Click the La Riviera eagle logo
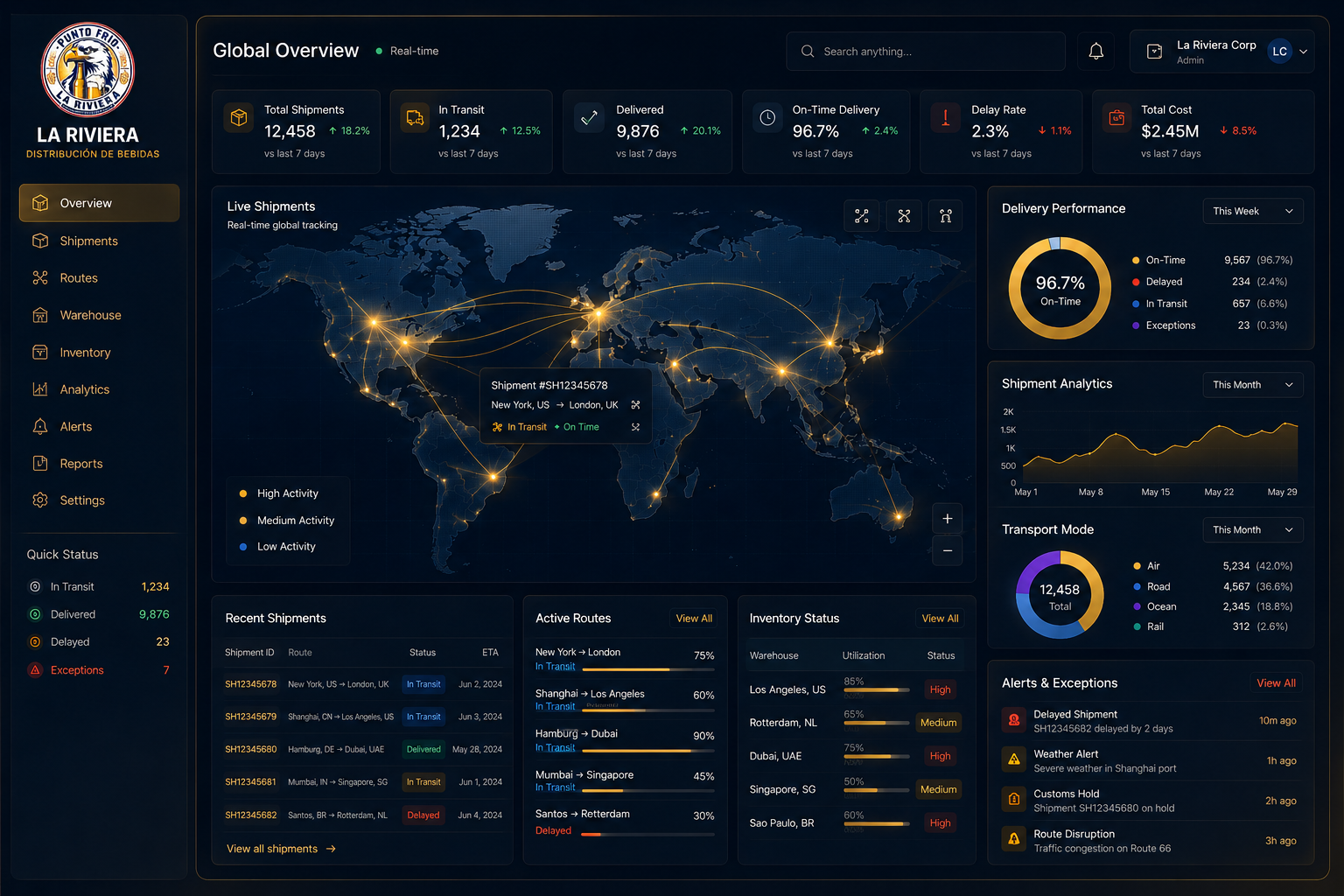Screen dimensions: 1344x896 87,70
